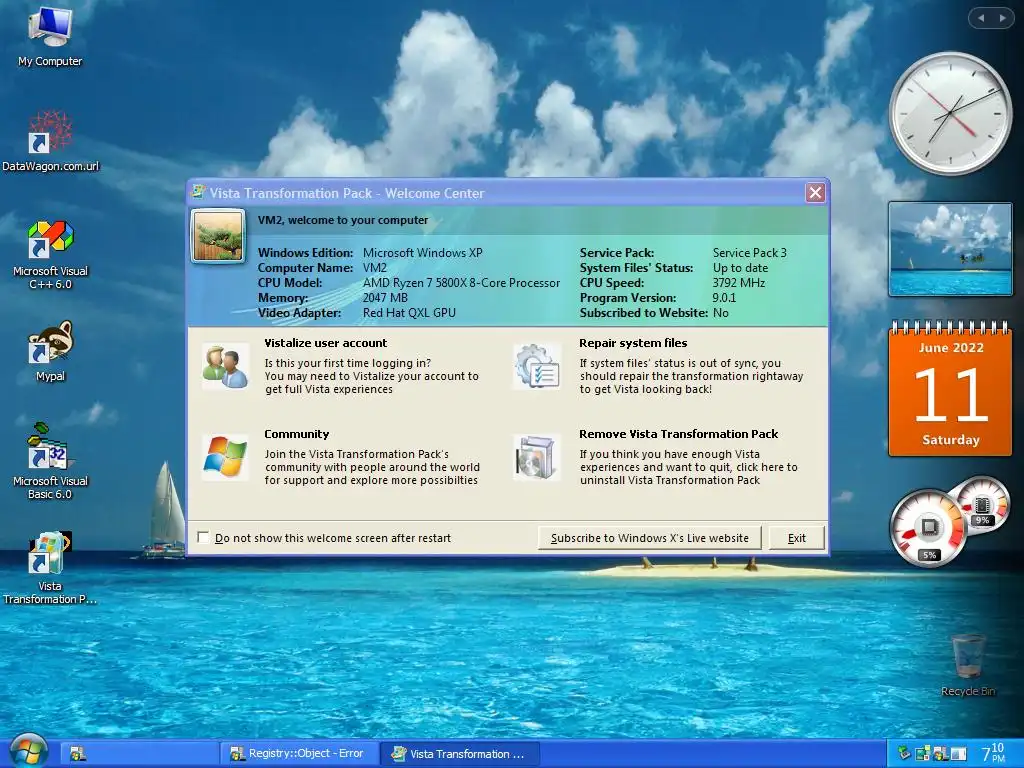Launch Microsoft Visual Basic 6.0 shortcut
Image resolution: width=1024 pixels, height=768 pixels.
(50, 461)
